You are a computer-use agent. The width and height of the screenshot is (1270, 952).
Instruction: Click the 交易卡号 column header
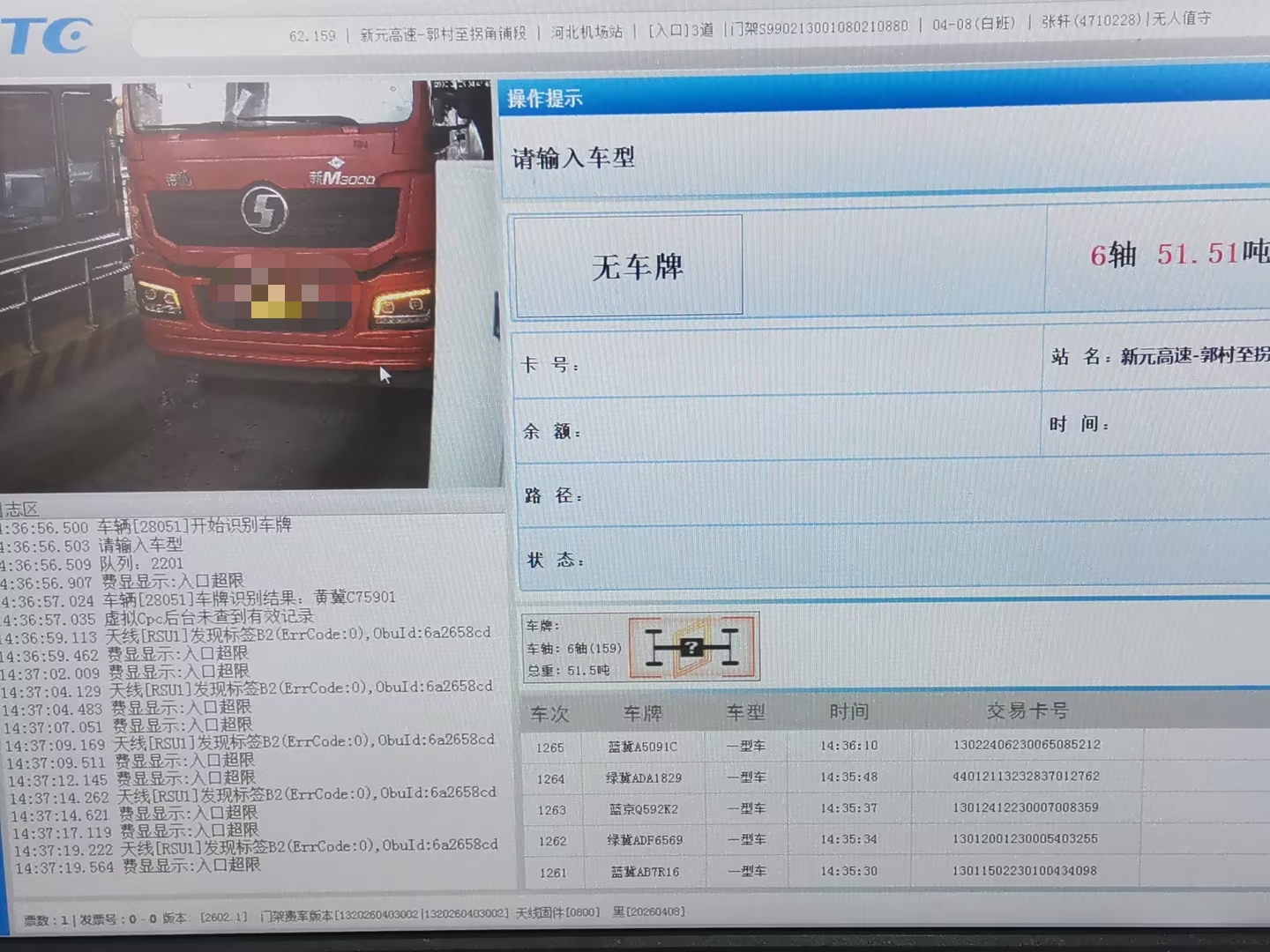(1027, 710)
